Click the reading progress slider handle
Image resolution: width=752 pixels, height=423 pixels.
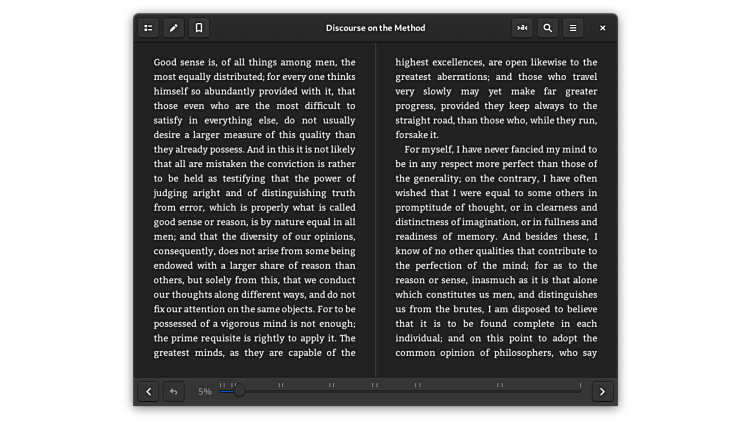click(239, 391)
